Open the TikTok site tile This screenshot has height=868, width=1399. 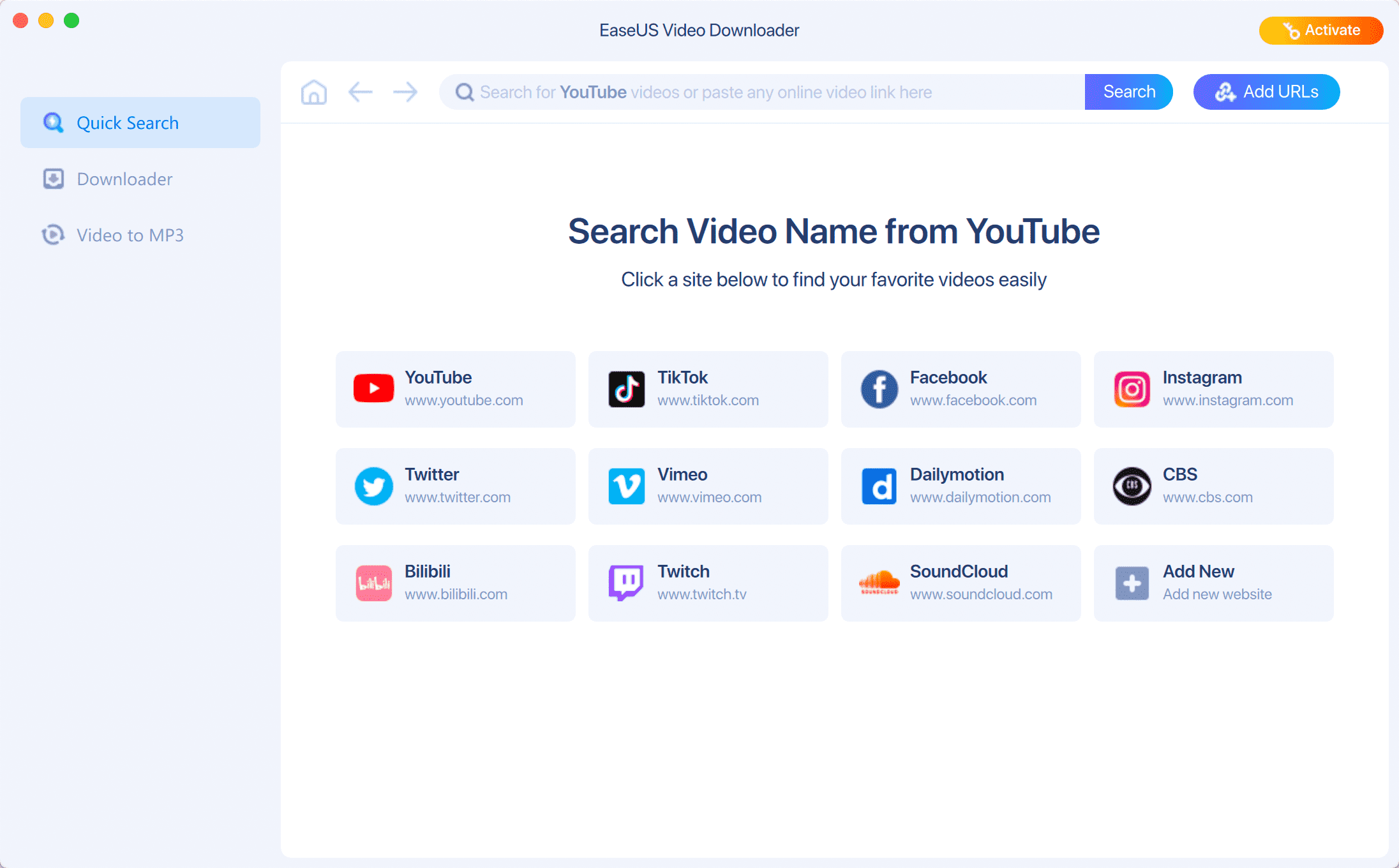click(708, 389)
